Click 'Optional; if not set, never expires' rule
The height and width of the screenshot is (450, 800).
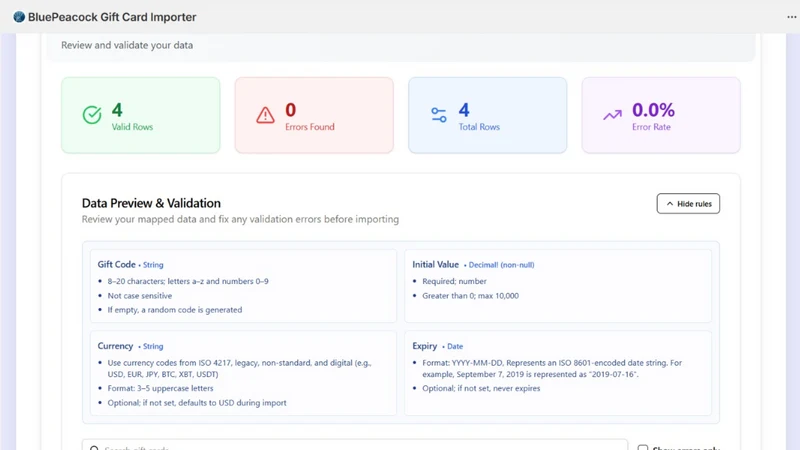click(x=481, y=388)
